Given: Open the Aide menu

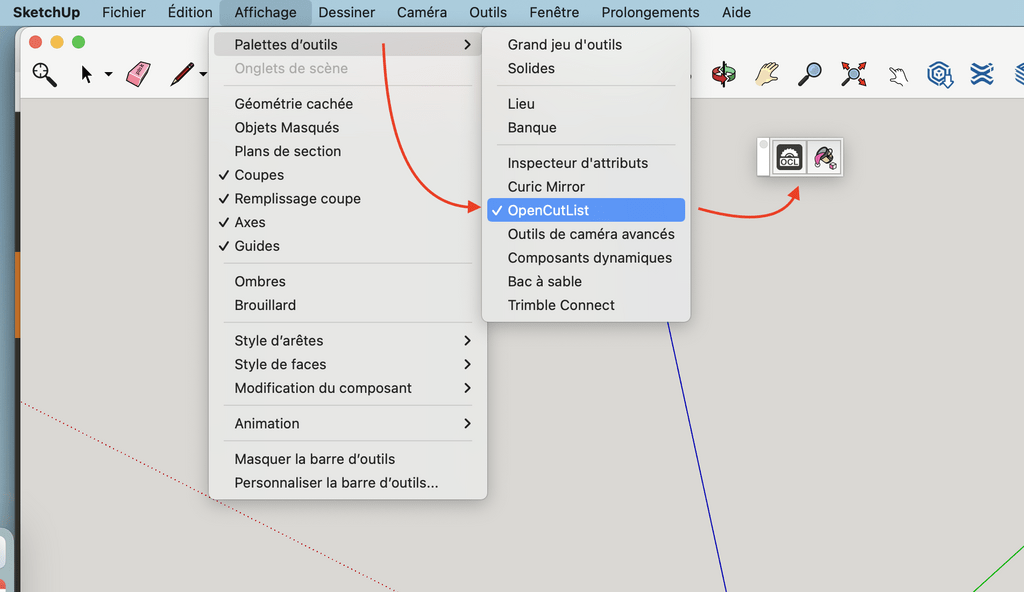Looking at the screenshot, I should pyautogui.click(x=736, y=12).
